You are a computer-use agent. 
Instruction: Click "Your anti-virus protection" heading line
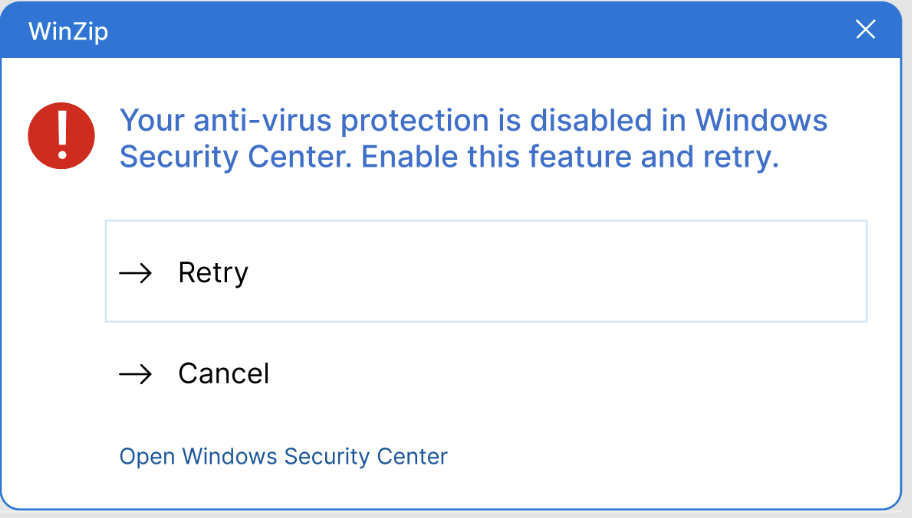(304, 121)
